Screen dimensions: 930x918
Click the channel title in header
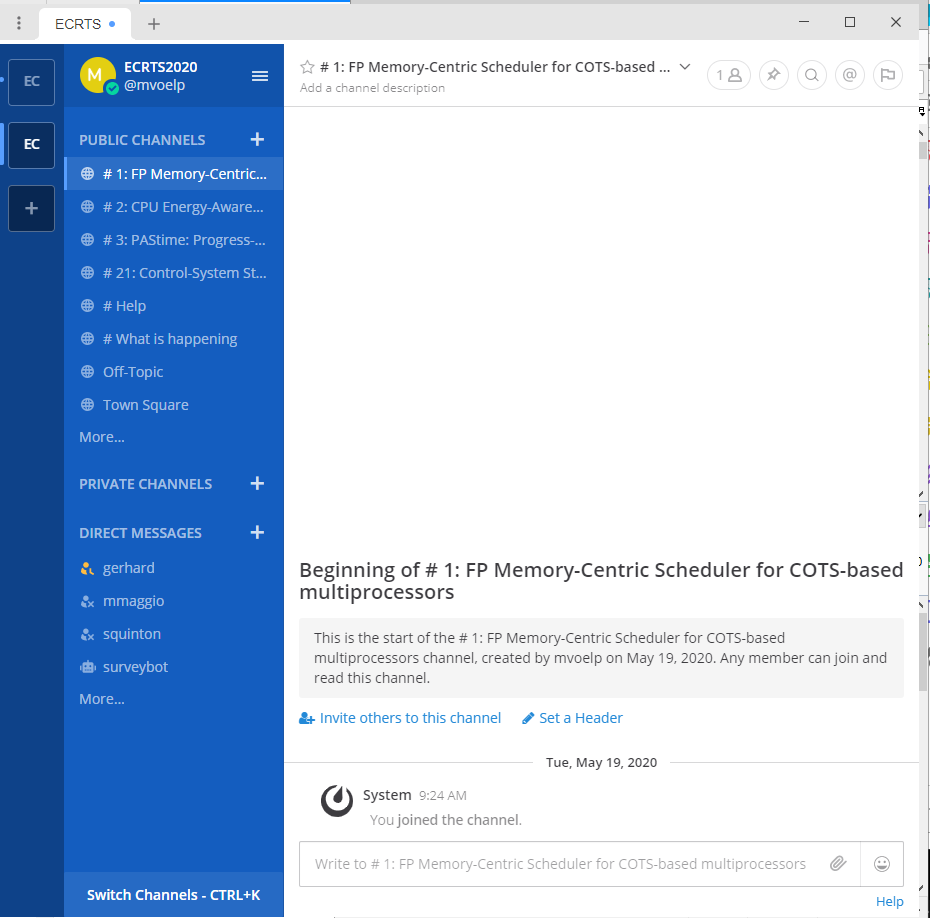tap(495, 67)
